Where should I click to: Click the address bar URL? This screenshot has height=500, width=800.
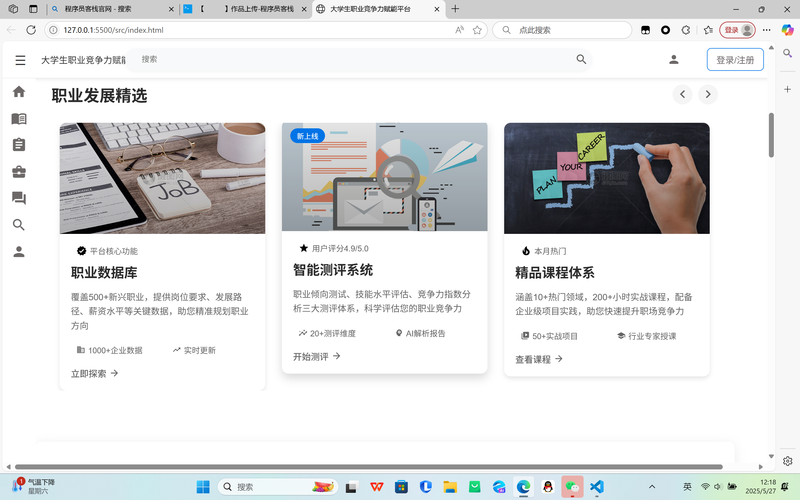click(113, 30)
